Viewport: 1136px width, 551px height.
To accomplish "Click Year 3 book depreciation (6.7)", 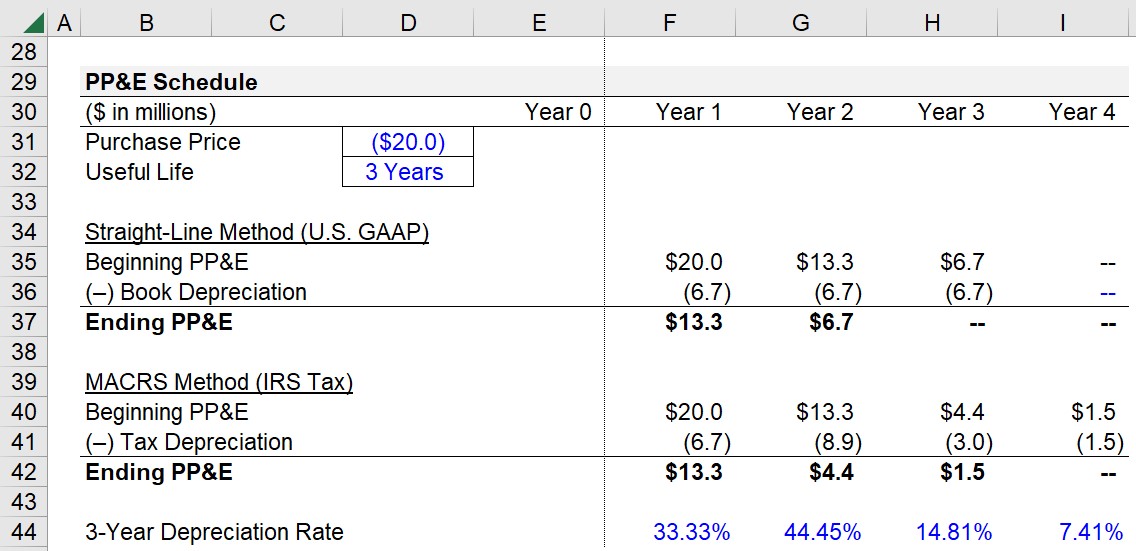I will pos(969,292).
